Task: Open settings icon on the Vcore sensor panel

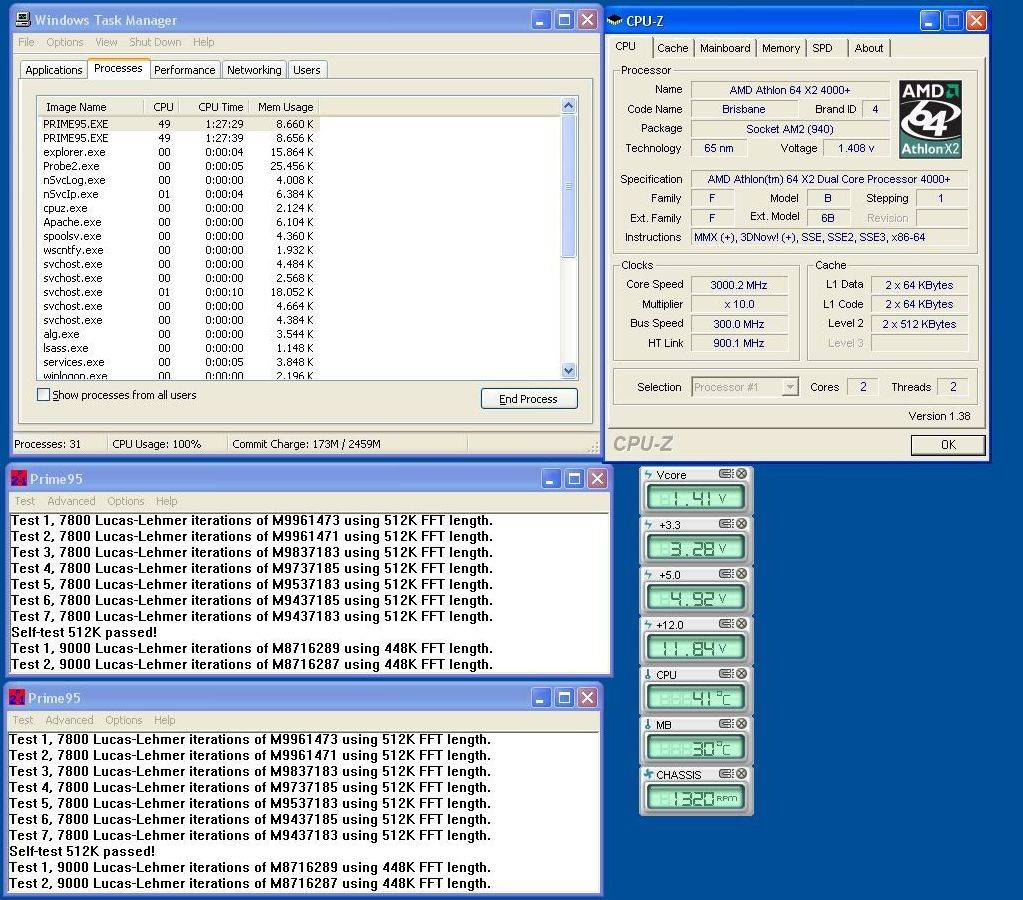Action: [x=726, y=474]
